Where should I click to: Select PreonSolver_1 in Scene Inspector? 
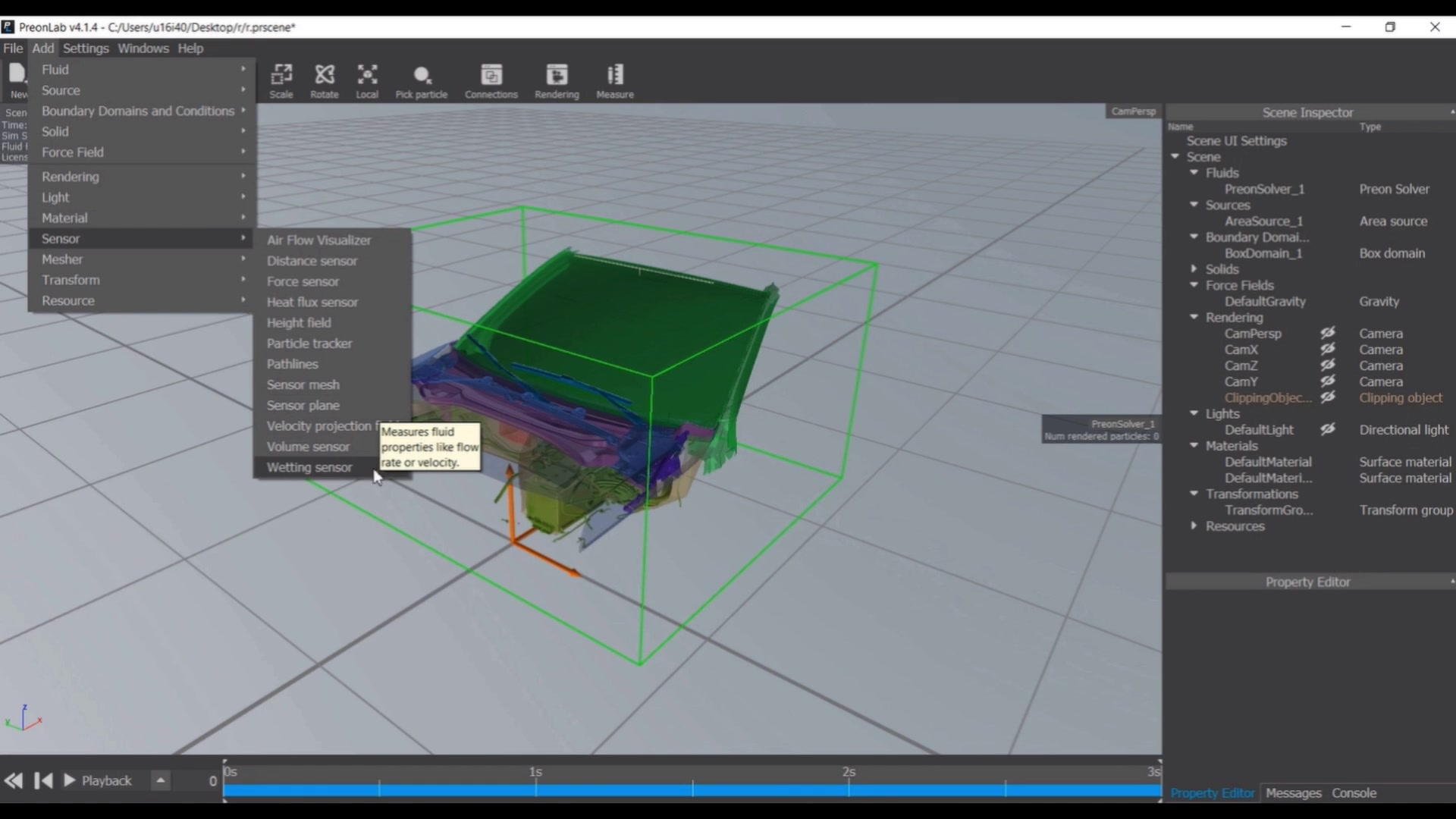1264,189
